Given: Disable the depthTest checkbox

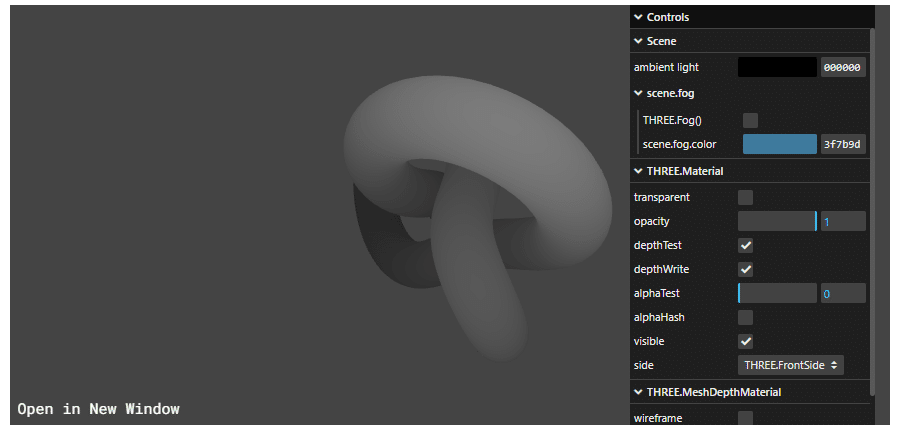Looking at the screenshot, I should (x=745, y=245).
